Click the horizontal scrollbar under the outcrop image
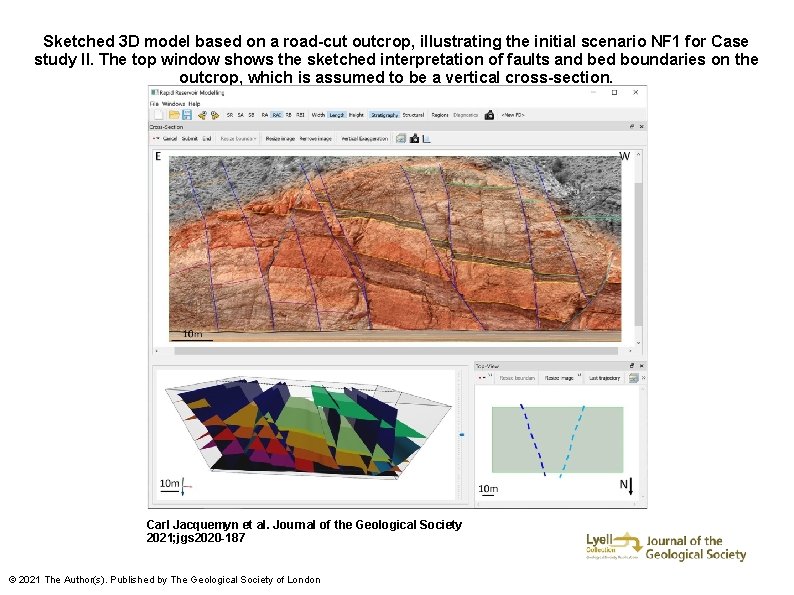 tap(396, 350)
